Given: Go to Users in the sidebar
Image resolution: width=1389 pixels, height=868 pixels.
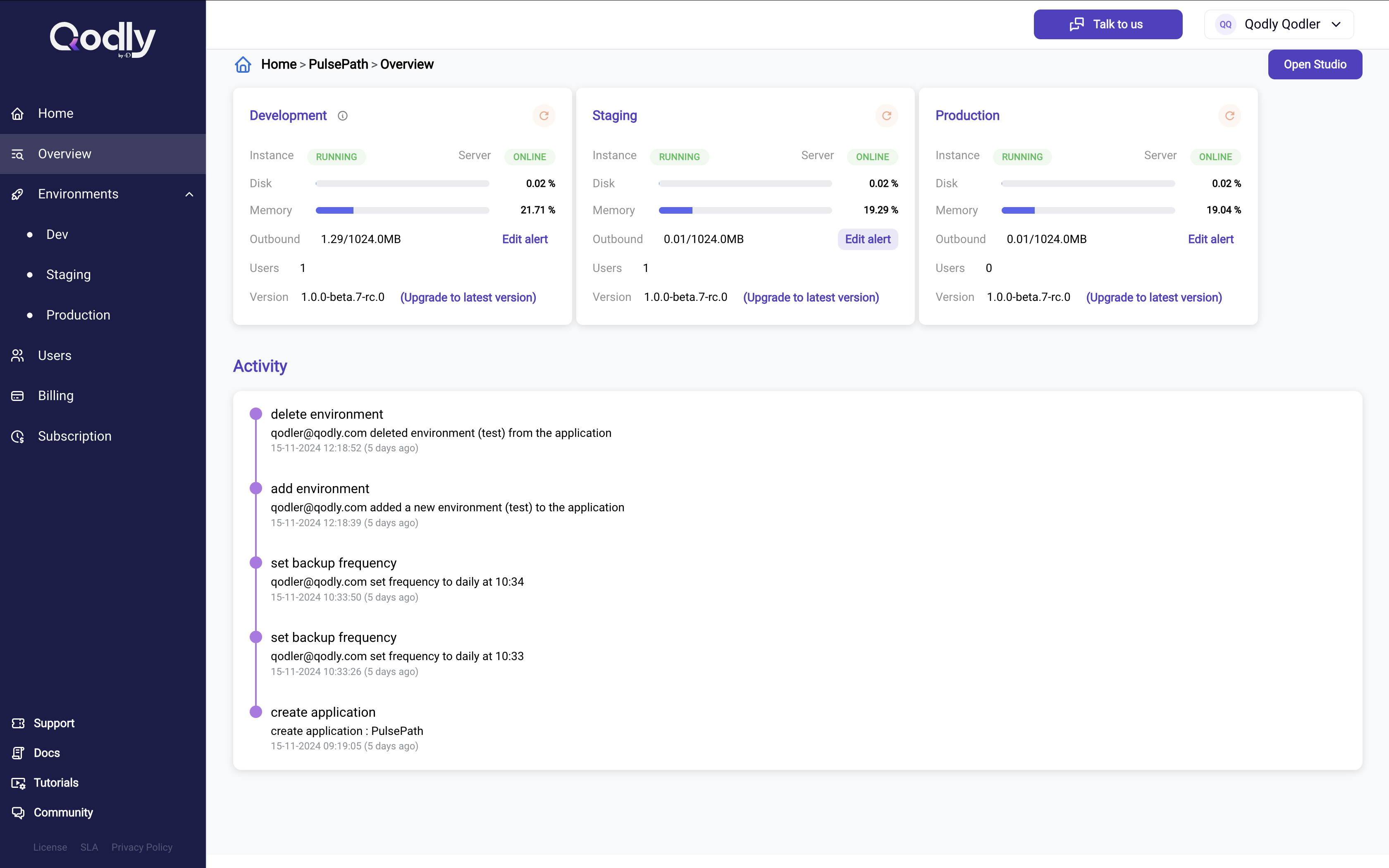Looking at the screenshot, I should (103, 355).
